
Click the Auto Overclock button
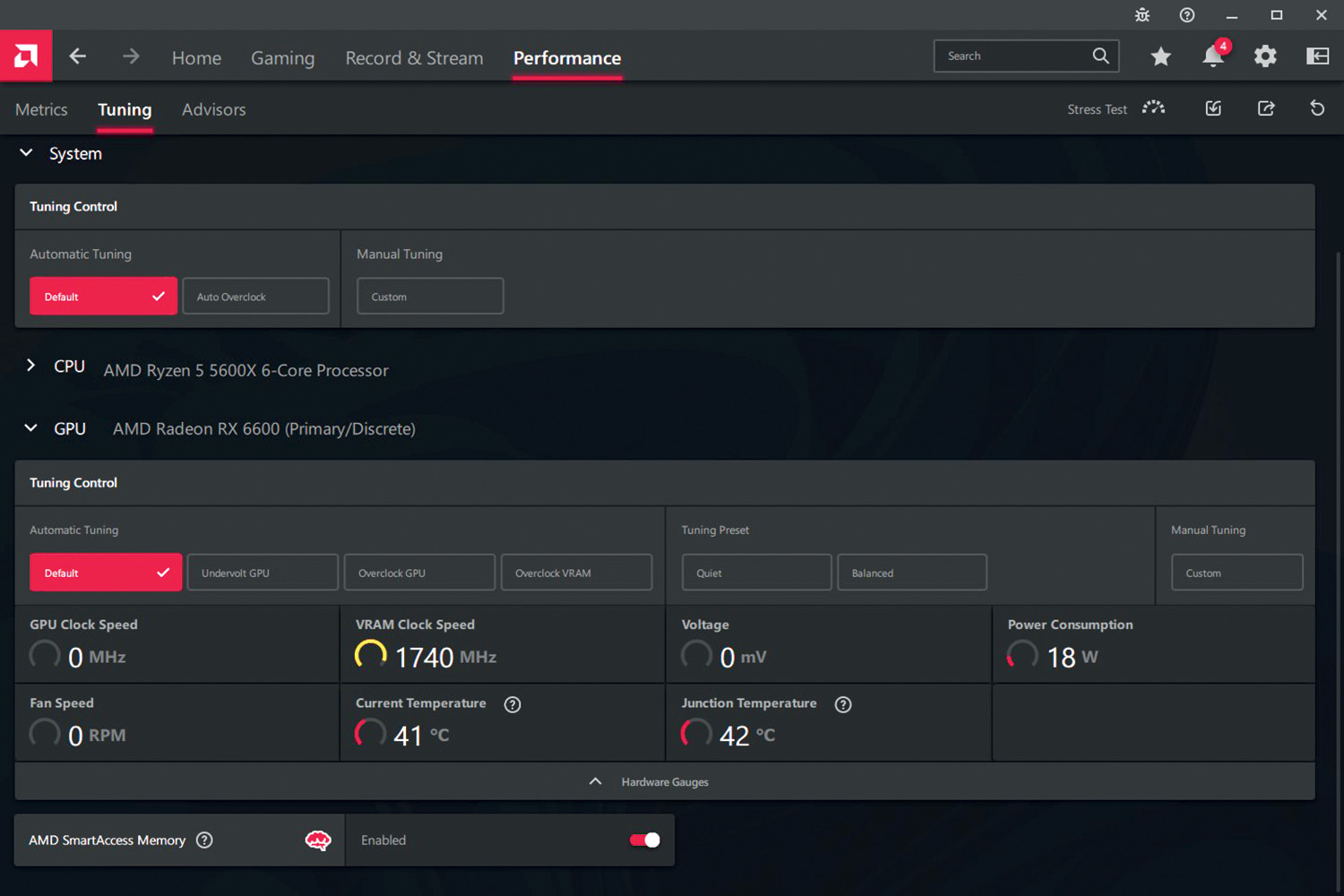(255, 297)
